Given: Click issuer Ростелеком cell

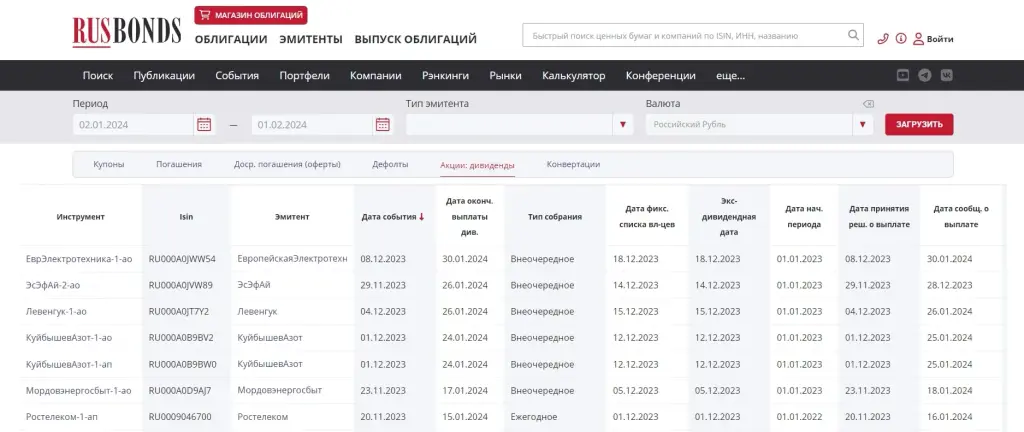Looking at the screenshot, I should click(263, 416).
